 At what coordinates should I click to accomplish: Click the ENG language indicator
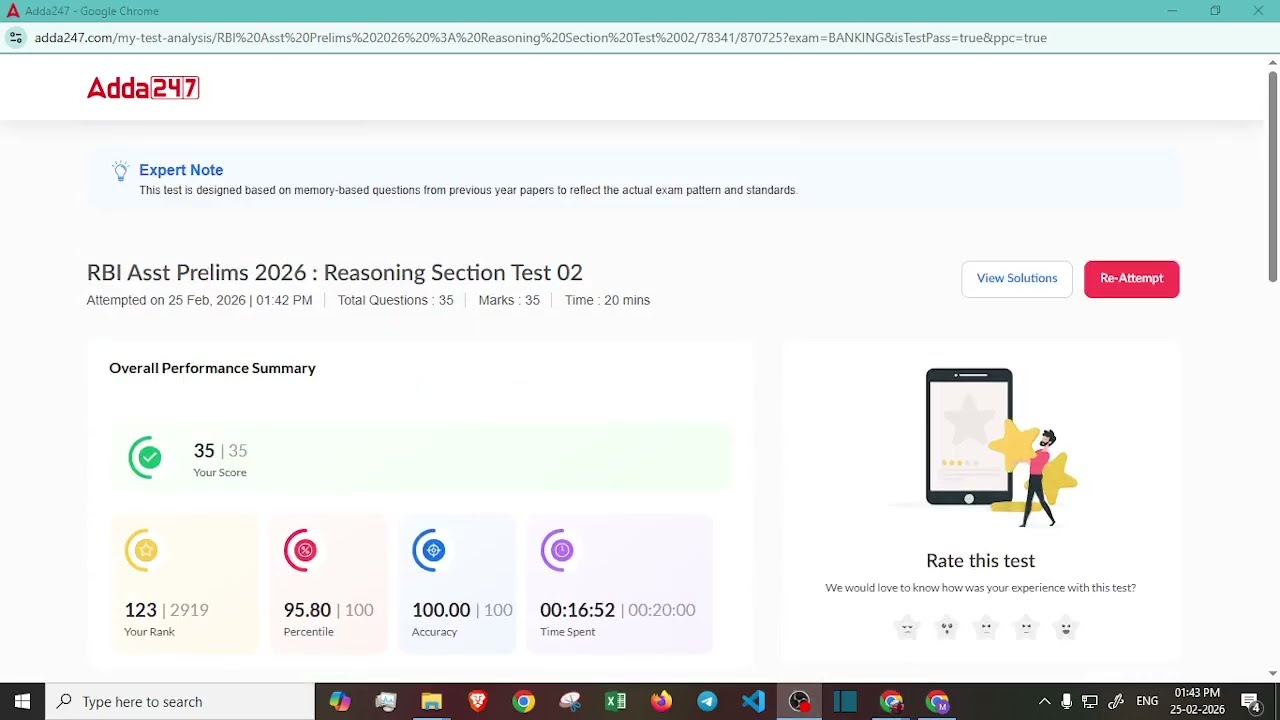pos(1147,702)
